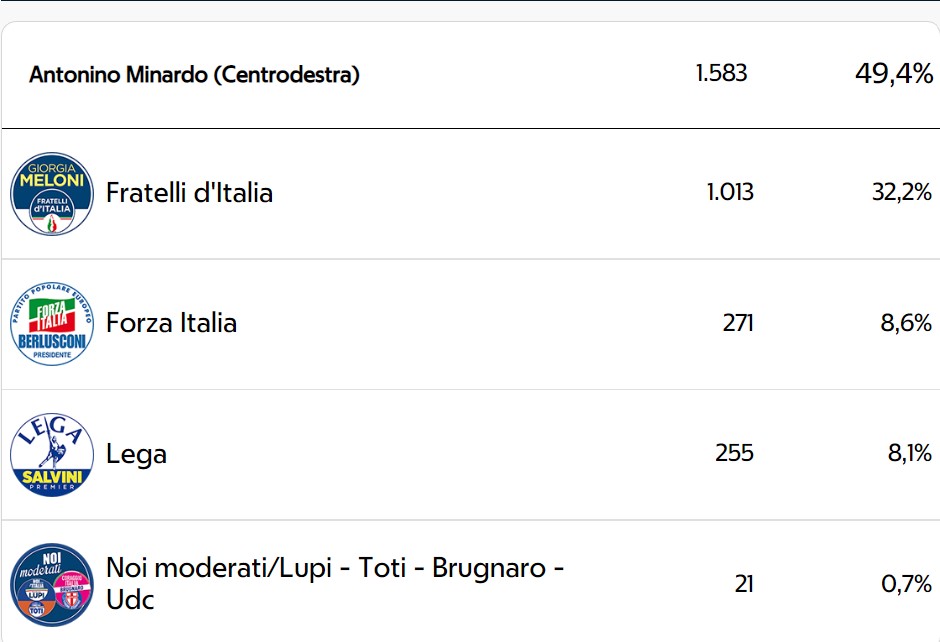The width and height of the screenshot is (940, 642).
Task: Click the Lega Salvini Premier logo
Action: [x=52, y=454]
